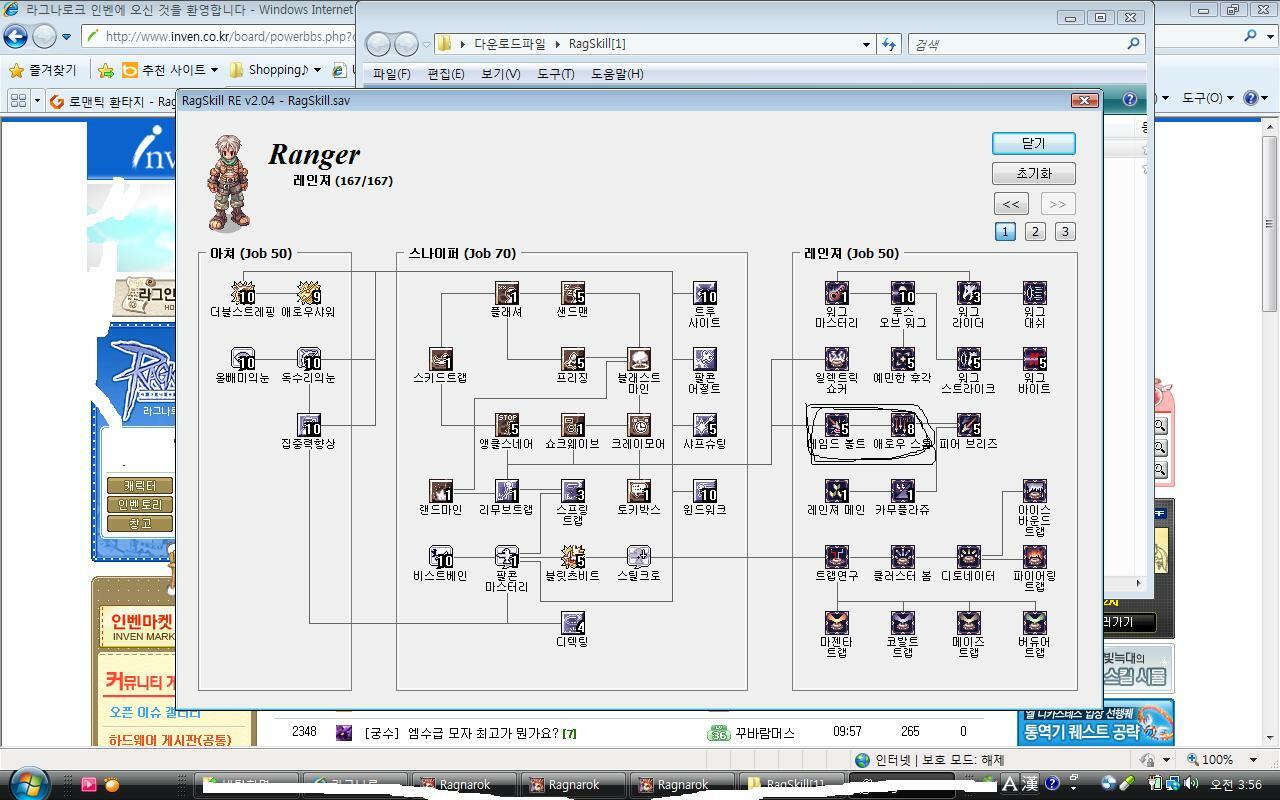Click the 클러스터 봄 skill icon
The width and height of the screenshot is (1280, 800).
(x=902, y=556)
